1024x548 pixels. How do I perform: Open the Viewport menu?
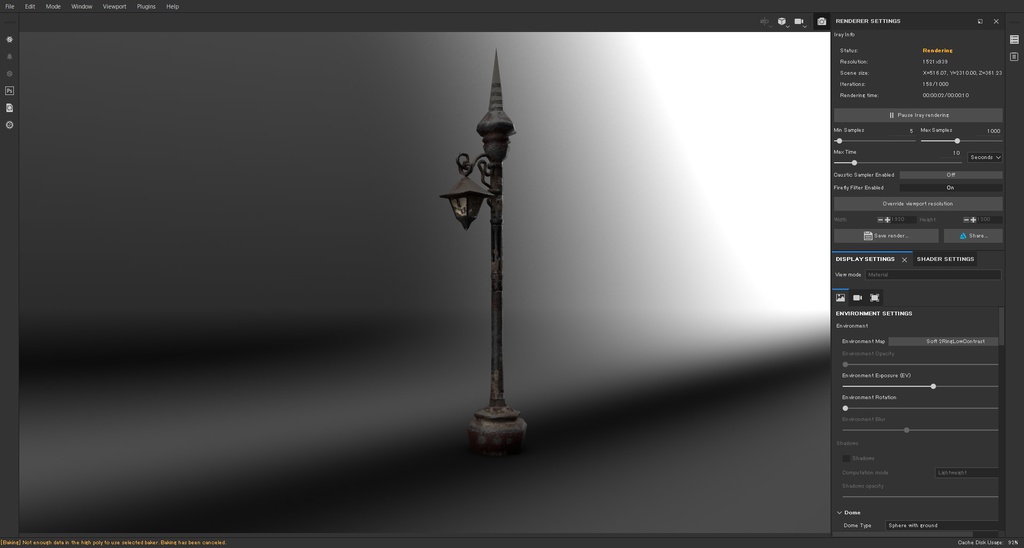114,7
